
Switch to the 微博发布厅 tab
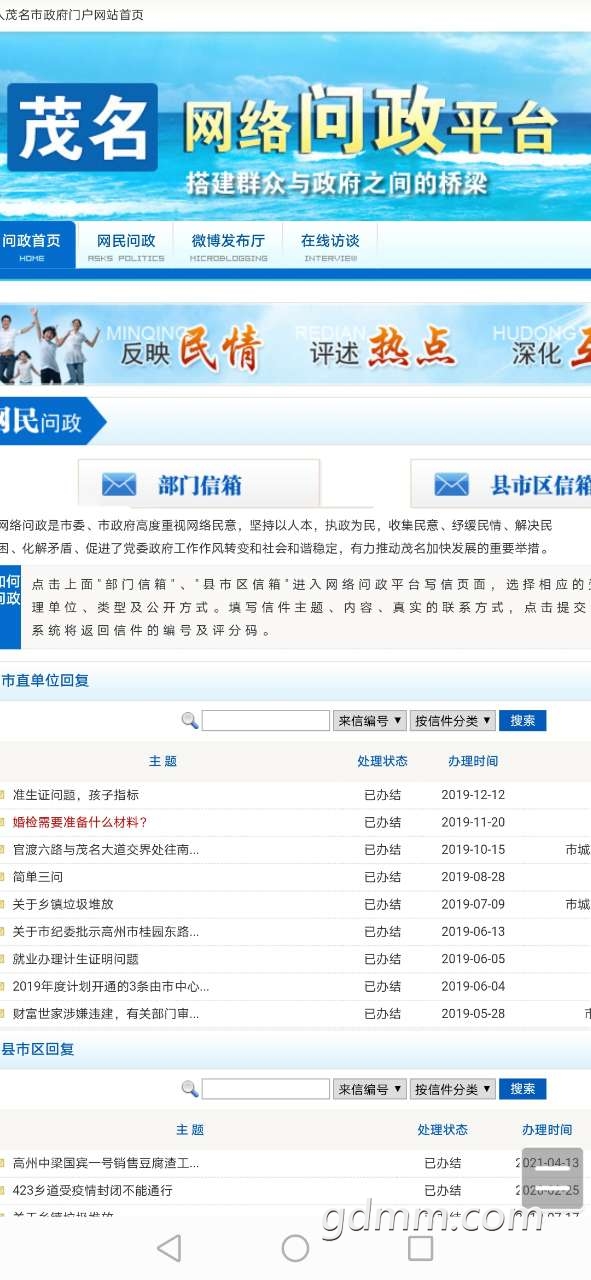tap(229, 245)
